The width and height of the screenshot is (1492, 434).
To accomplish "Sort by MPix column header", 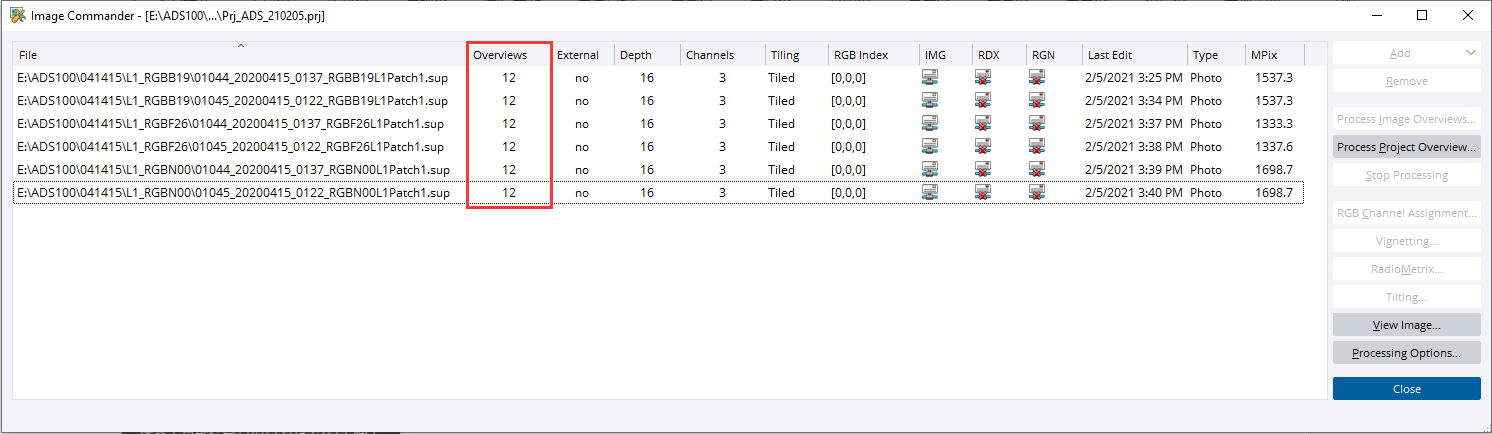I will 1272,55.
